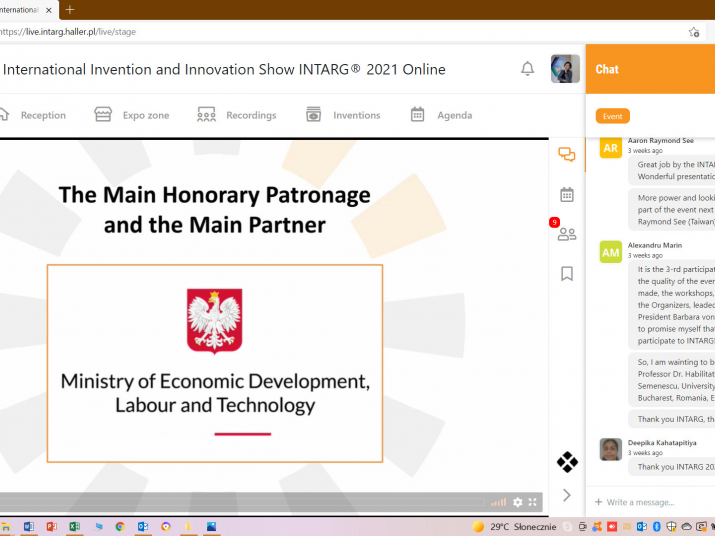Open the chat panel icon in sidebar
The image size is (715, 536).
[x=567, y=155]
